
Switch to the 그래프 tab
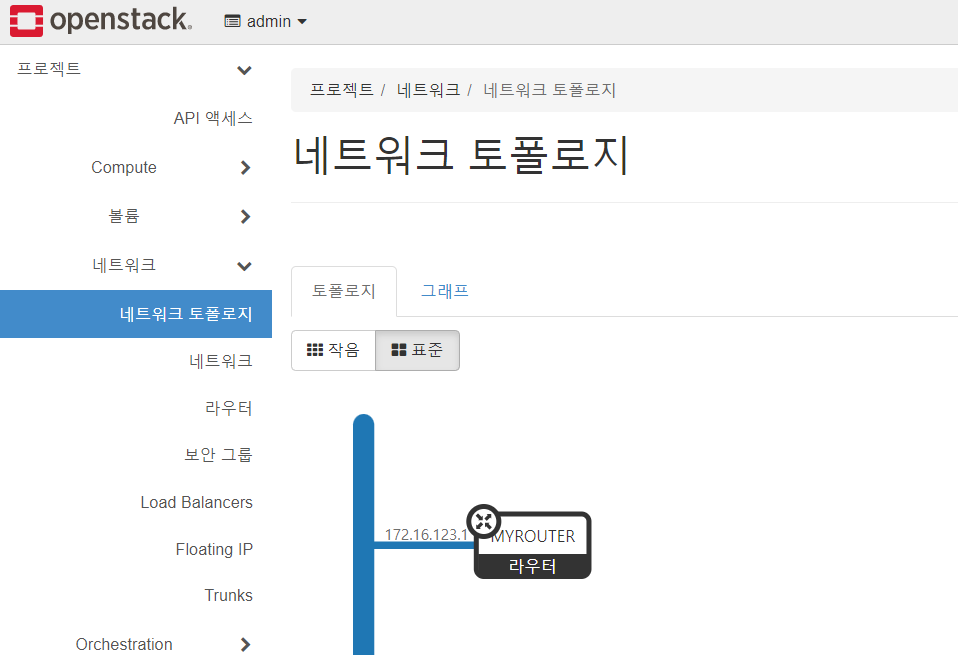click(445, 291)
